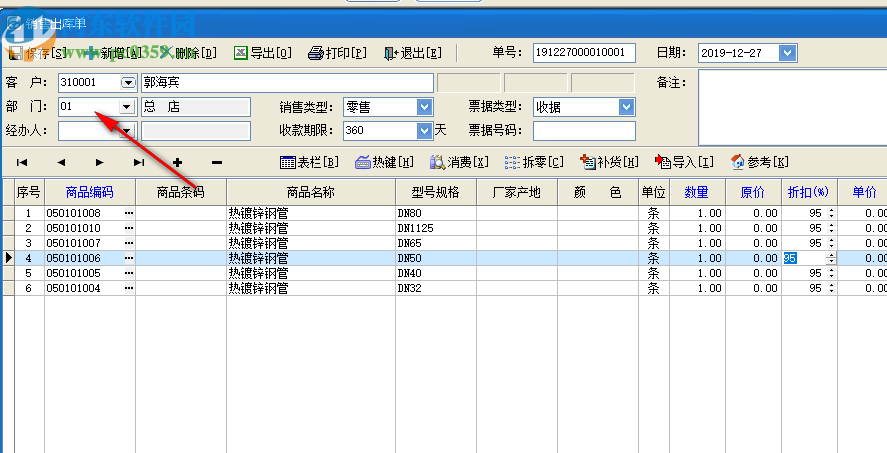Image resolution: width=887 pixels, height=453 pixels.
Task: Open lookup button for code 050101008
Action: click(130, 213)
